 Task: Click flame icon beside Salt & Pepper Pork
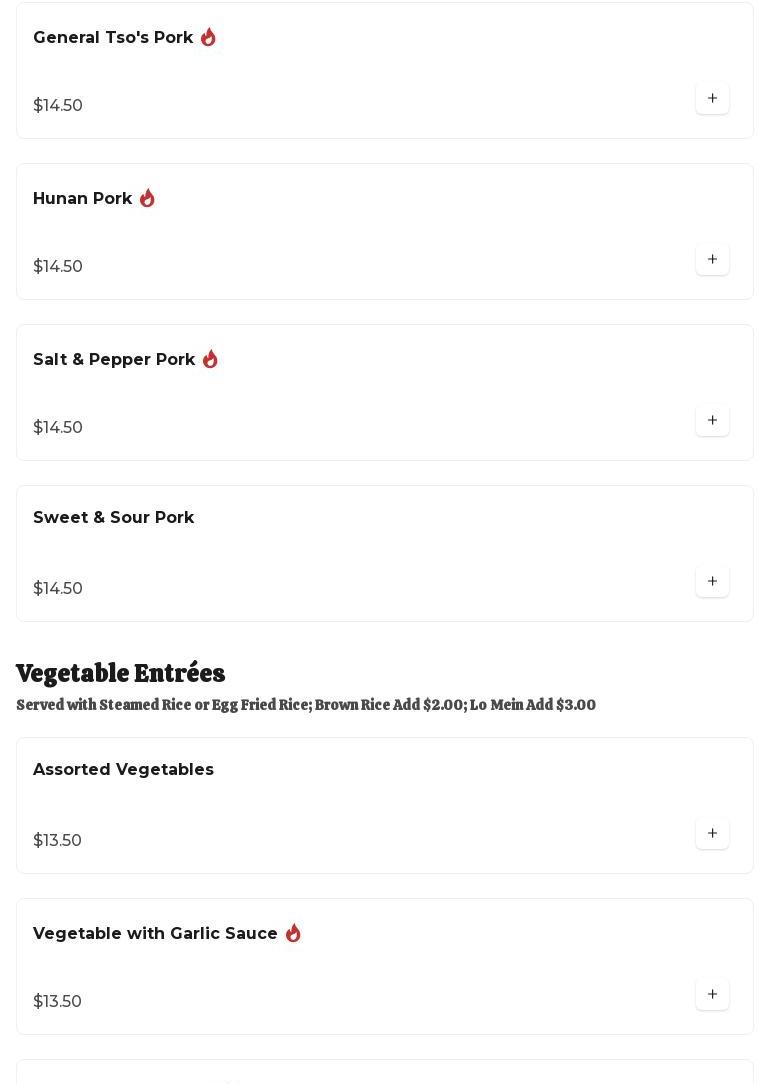210,359
